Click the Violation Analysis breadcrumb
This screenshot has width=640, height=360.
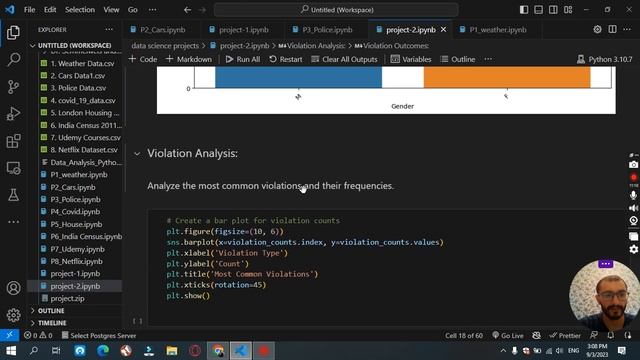click(x=312, y=46)
